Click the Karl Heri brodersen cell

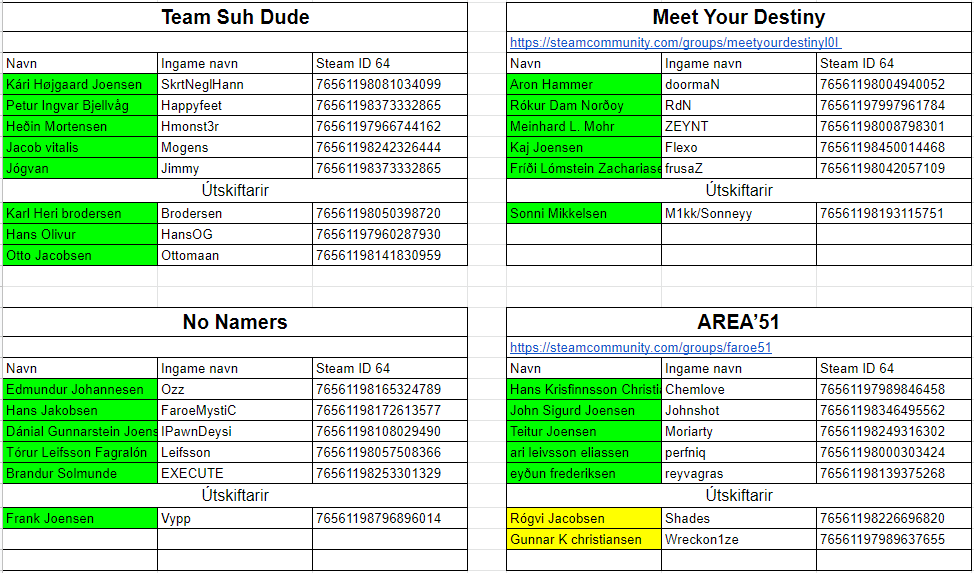(80, 214)
